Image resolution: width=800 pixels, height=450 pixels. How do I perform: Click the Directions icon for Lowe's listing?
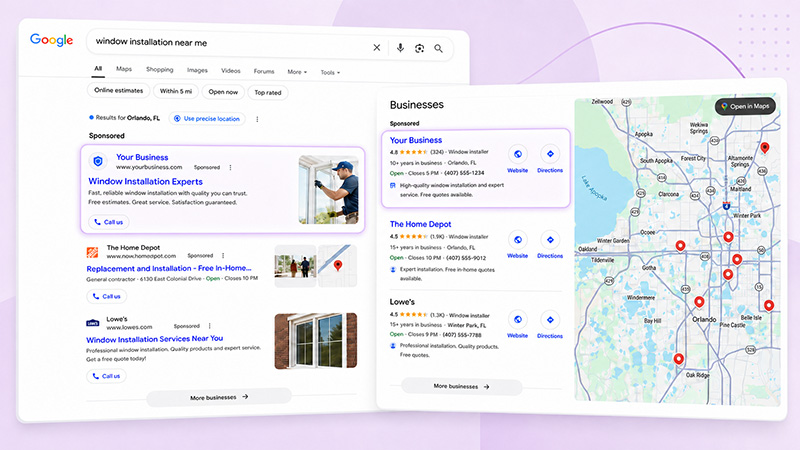click(550, 319)
